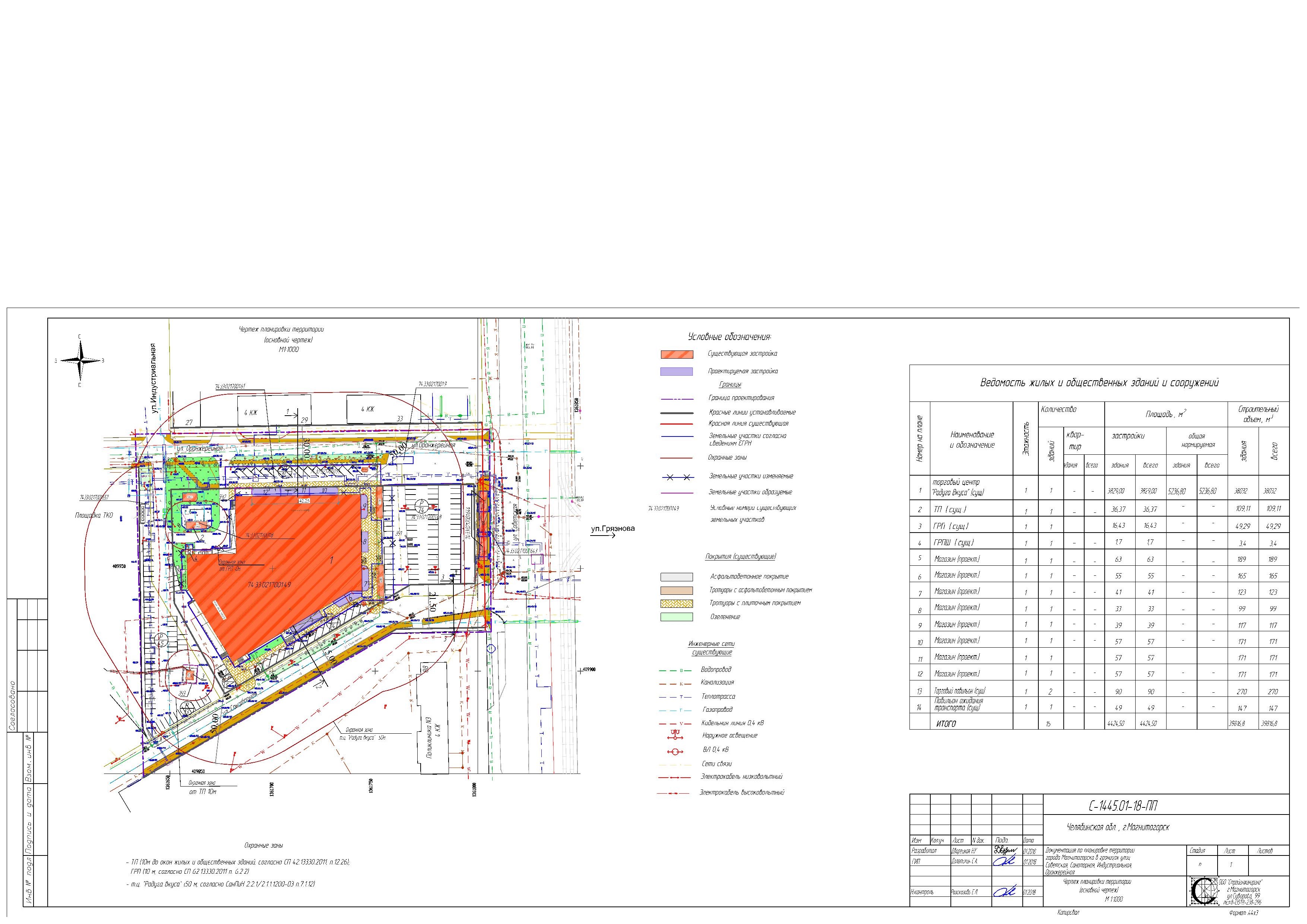Click the 'Охранная зона от ТП 10м' callout
Image resolution: width=1307 pixels, height=924 pixels.
tap(203, 787)
